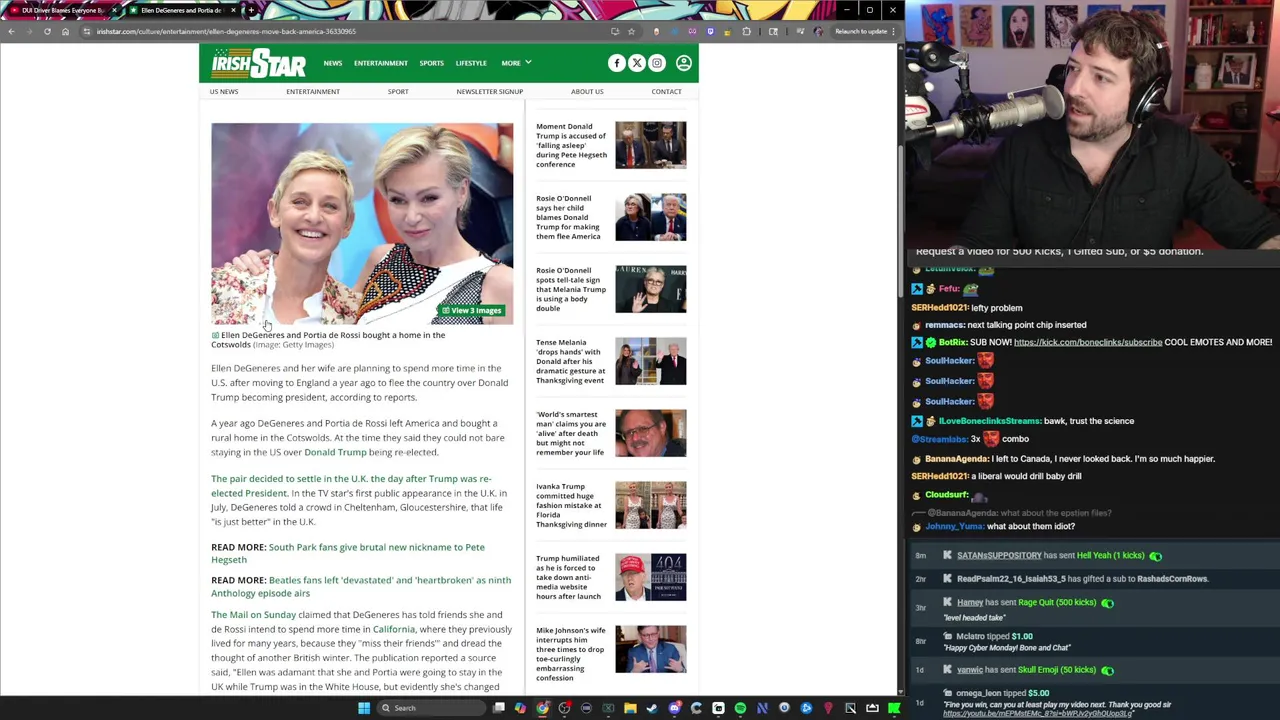Open the 'pair decided to settle in U.K.' link

click(x=351, y=486)
